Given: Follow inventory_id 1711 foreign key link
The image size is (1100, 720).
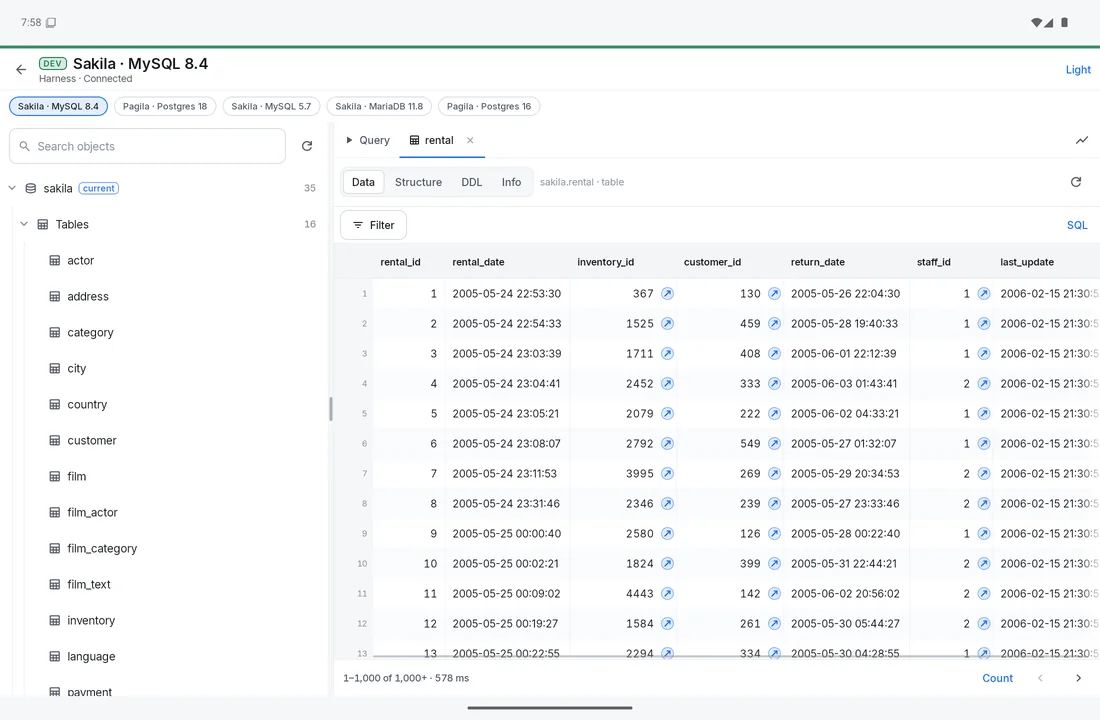Looking at the screenshot, I should 667,354.
